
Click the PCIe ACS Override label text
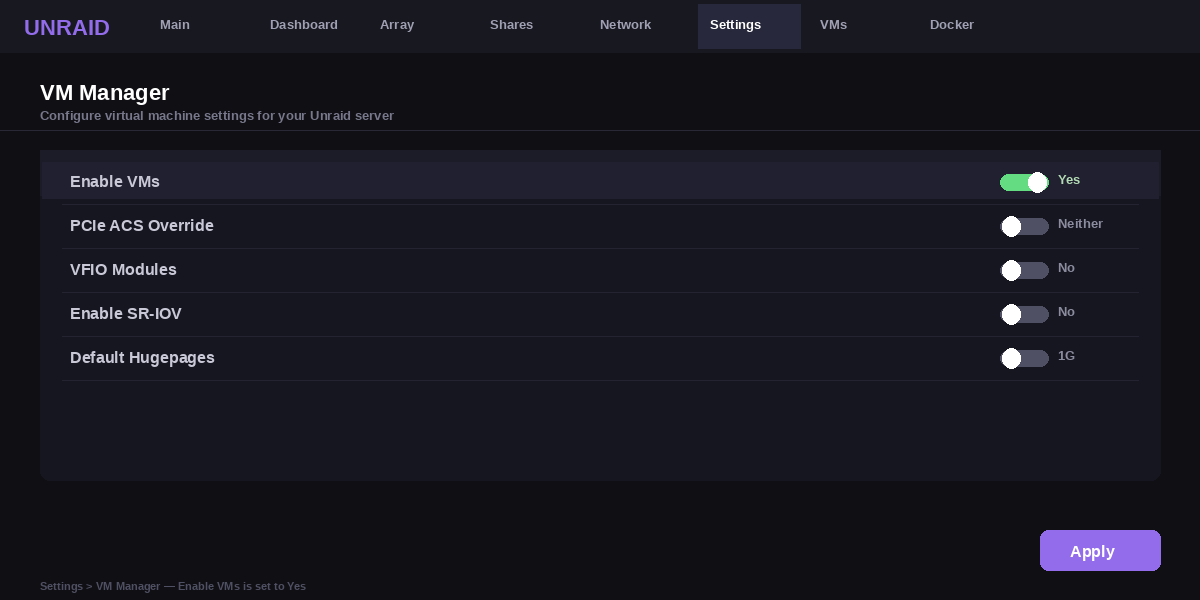point(142,226)
